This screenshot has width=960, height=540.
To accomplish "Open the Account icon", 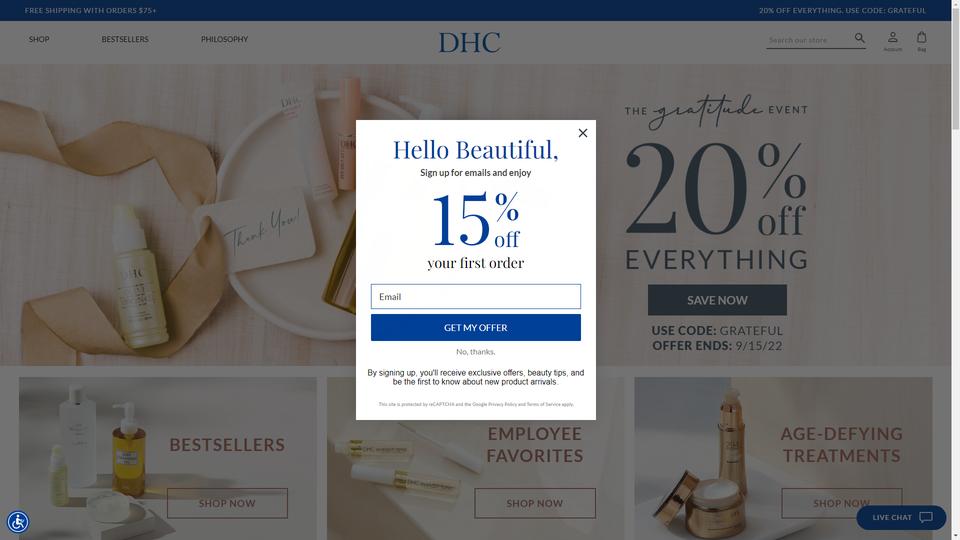I will coord(893,41).
